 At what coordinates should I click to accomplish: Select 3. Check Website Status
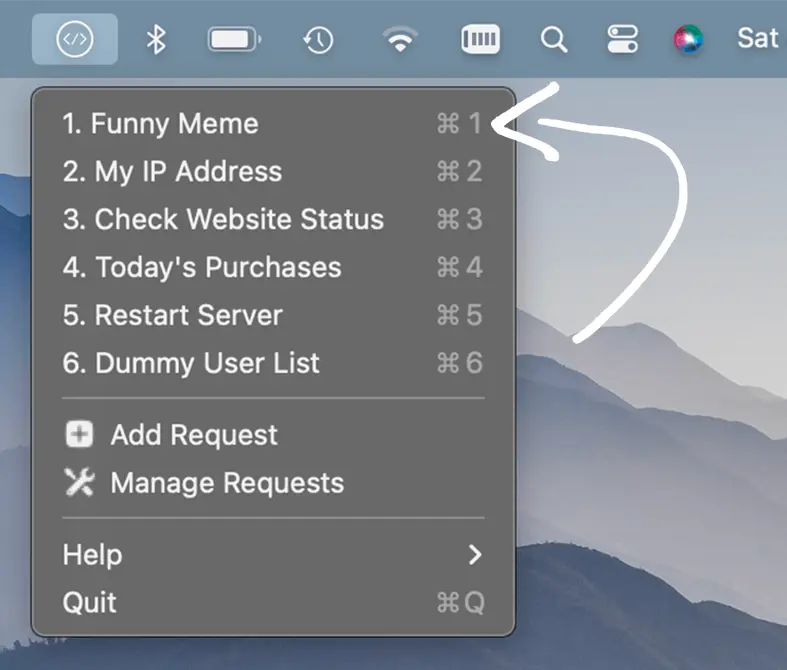pos(273,219)
